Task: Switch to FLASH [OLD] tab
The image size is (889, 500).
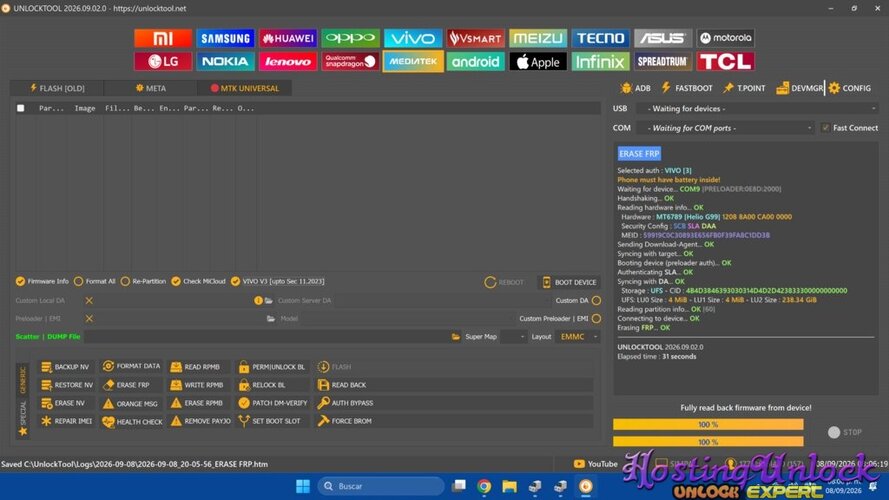Action: click(57, 88)
